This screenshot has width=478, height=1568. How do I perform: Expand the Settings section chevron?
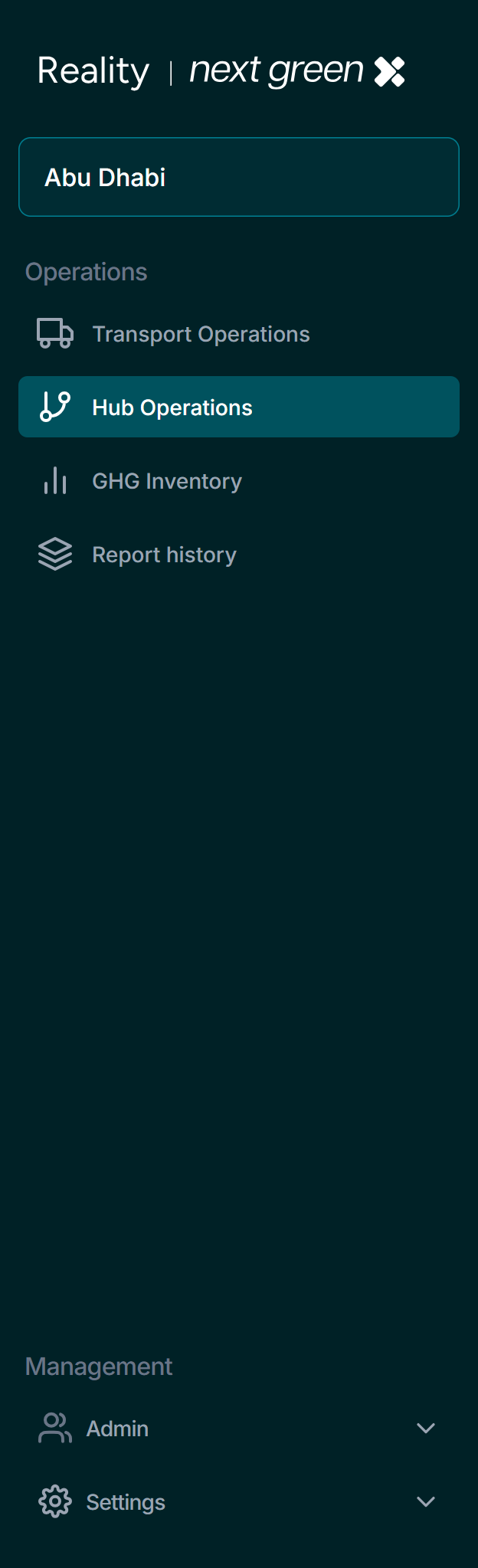426,1502
